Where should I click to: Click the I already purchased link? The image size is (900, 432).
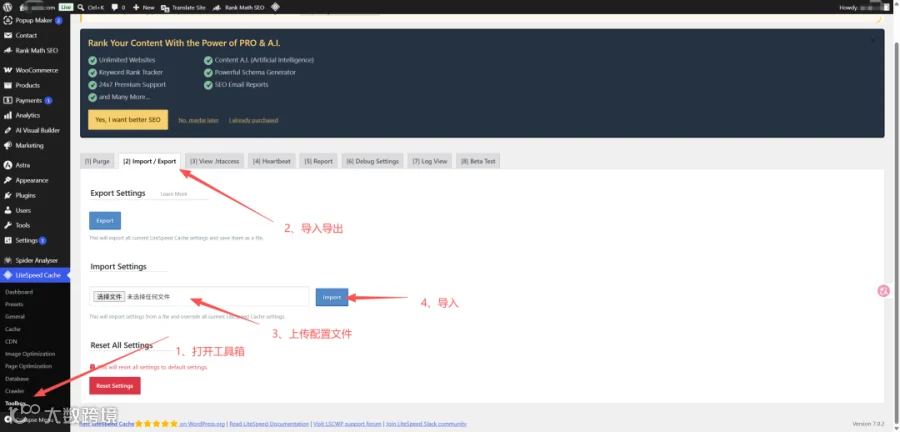(253, 120)
